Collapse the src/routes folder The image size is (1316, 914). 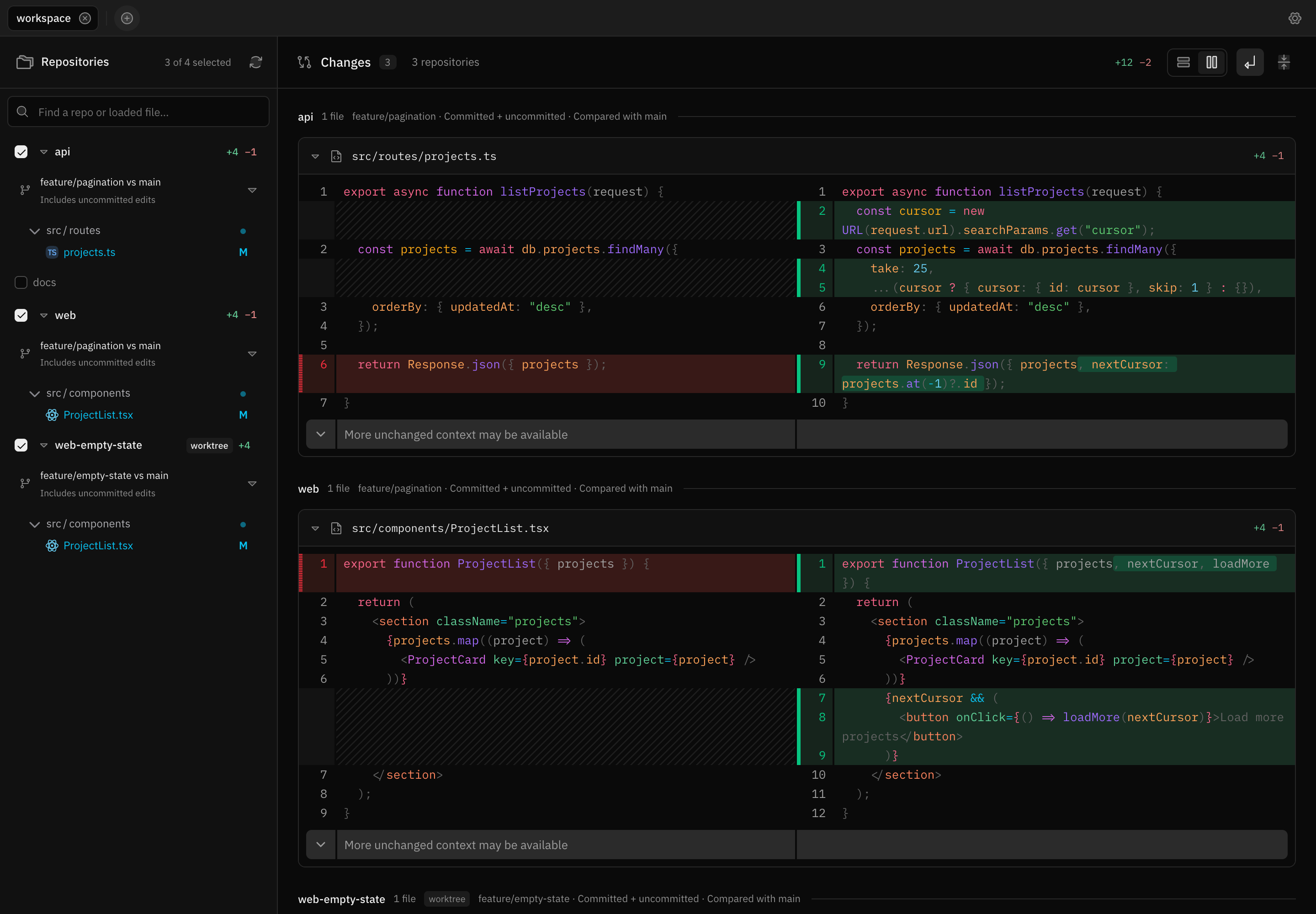(x=34, y=231)
